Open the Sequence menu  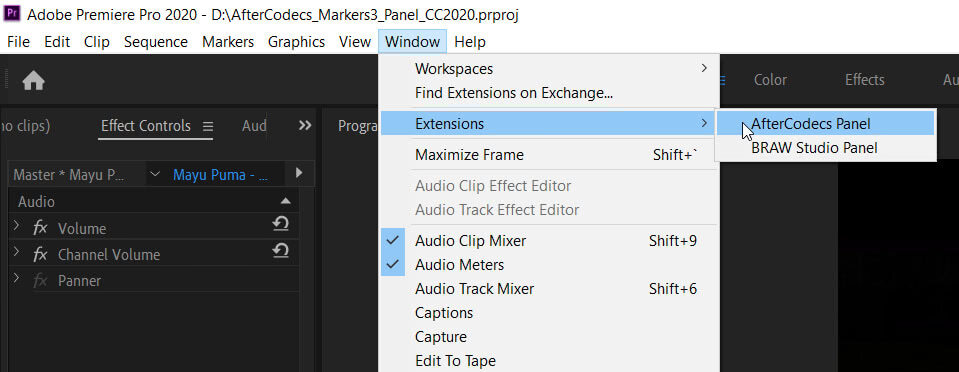pos(155,42)
